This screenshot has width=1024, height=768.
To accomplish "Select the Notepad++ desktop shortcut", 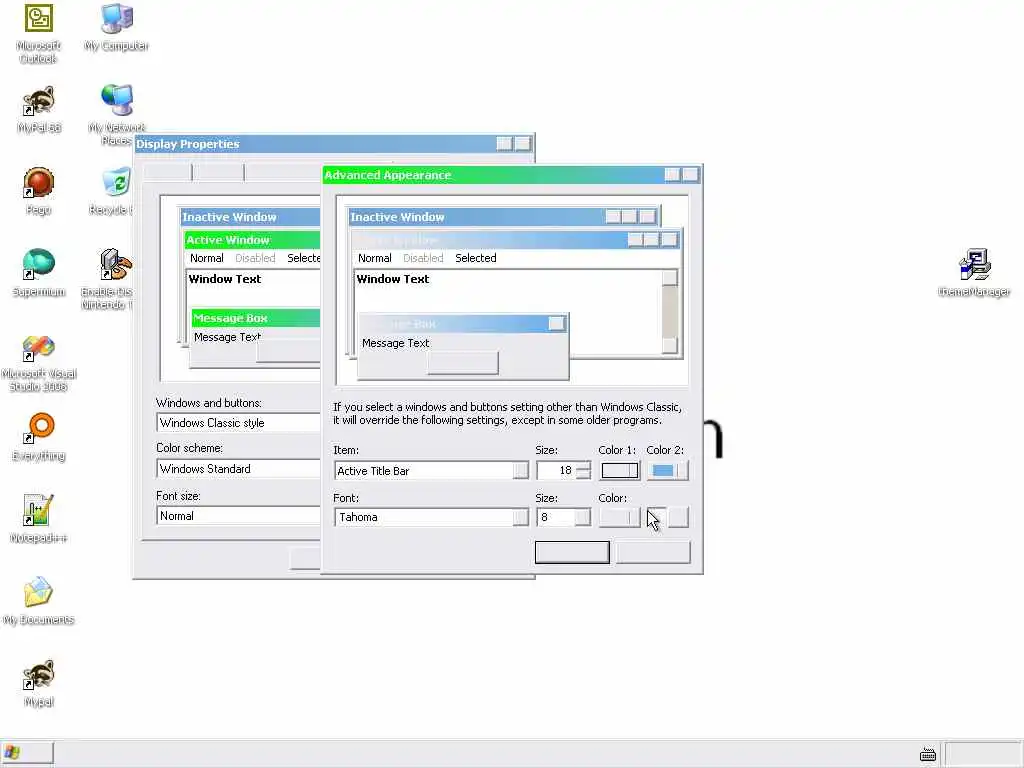I will coord(39,519).
